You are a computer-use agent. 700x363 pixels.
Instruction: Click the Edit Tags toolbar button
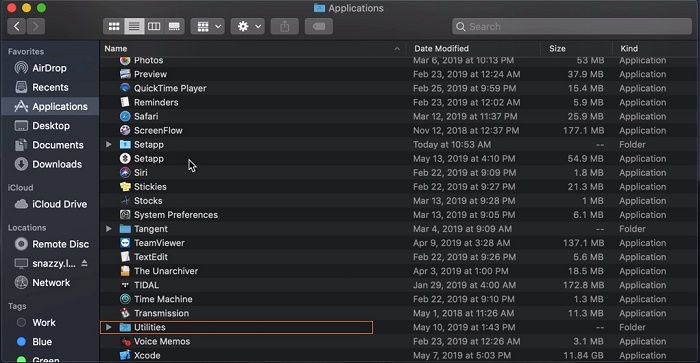point(319,26)
